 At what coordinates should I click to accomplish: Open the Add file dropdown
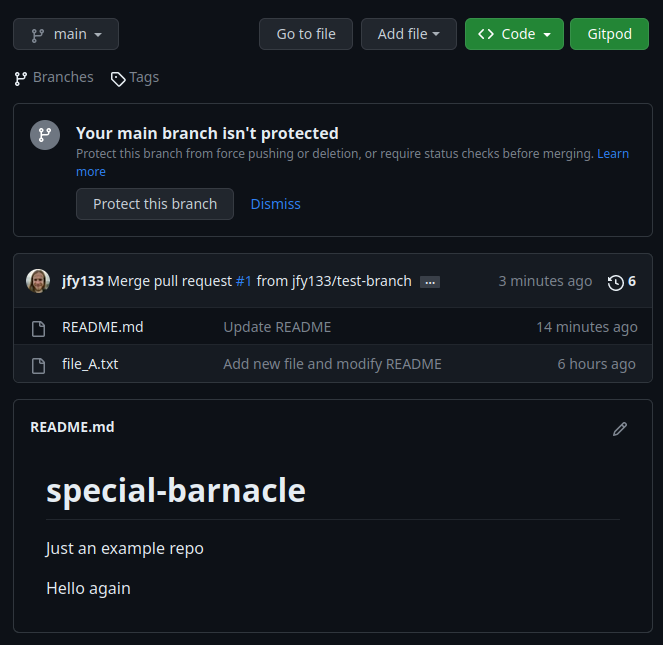[x=408, y=34]
